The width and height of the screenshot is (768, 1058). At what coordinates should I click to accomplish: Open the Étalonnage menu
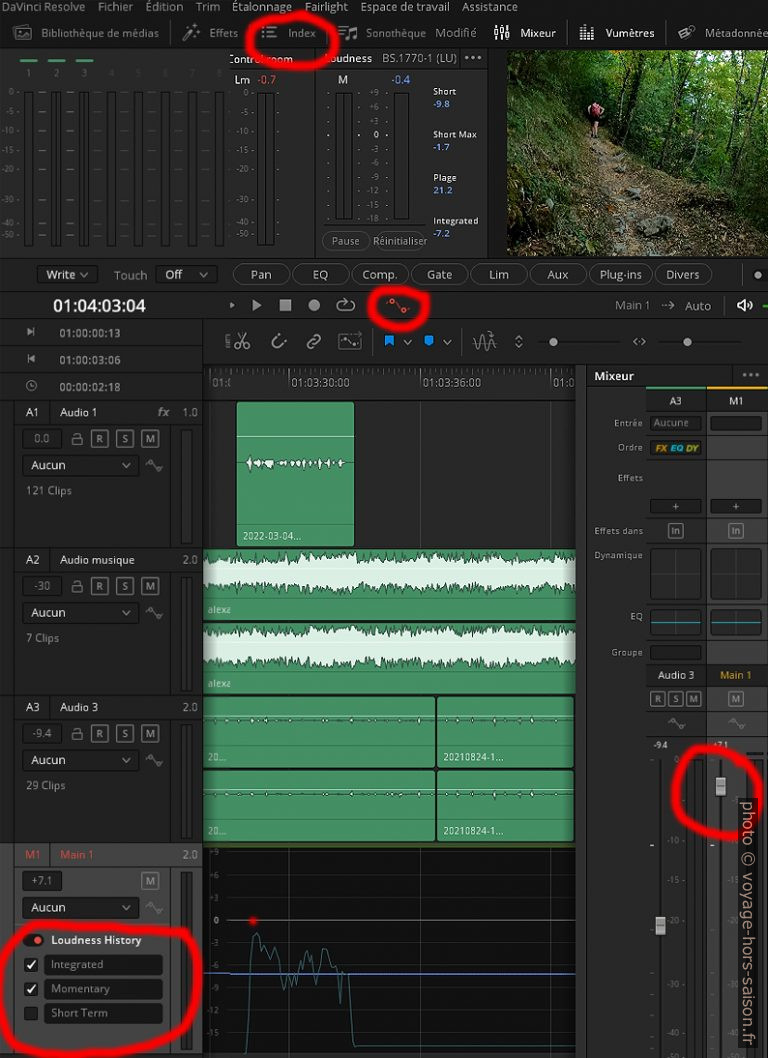[x=262, y=7]
